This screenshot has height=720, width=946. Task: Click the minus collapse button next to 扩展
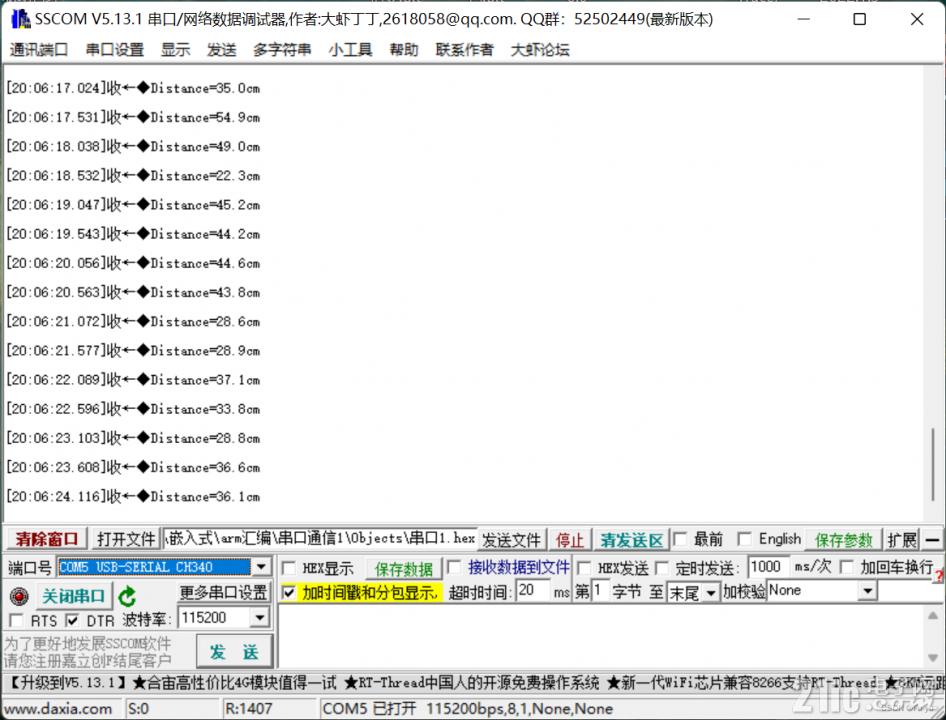pos(933,540)
